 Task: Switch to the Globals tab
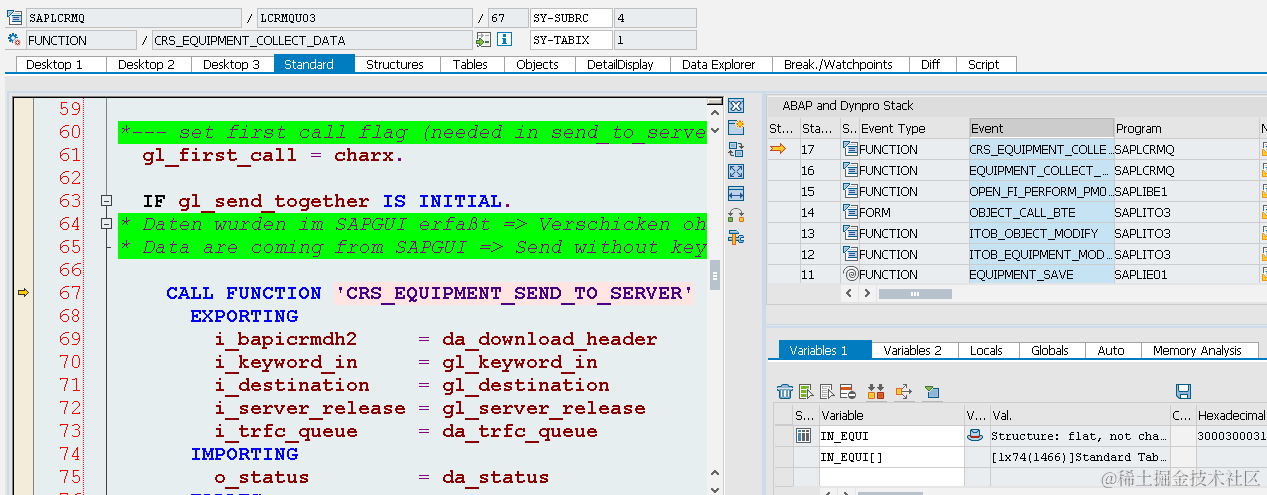pyautogui.click(x=1050, y=350)
